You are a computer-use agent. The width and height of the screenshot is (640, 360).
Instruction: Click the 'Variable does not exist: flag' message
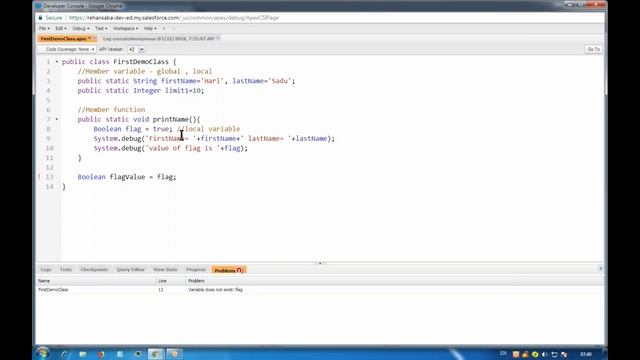(x=215, y=290)
